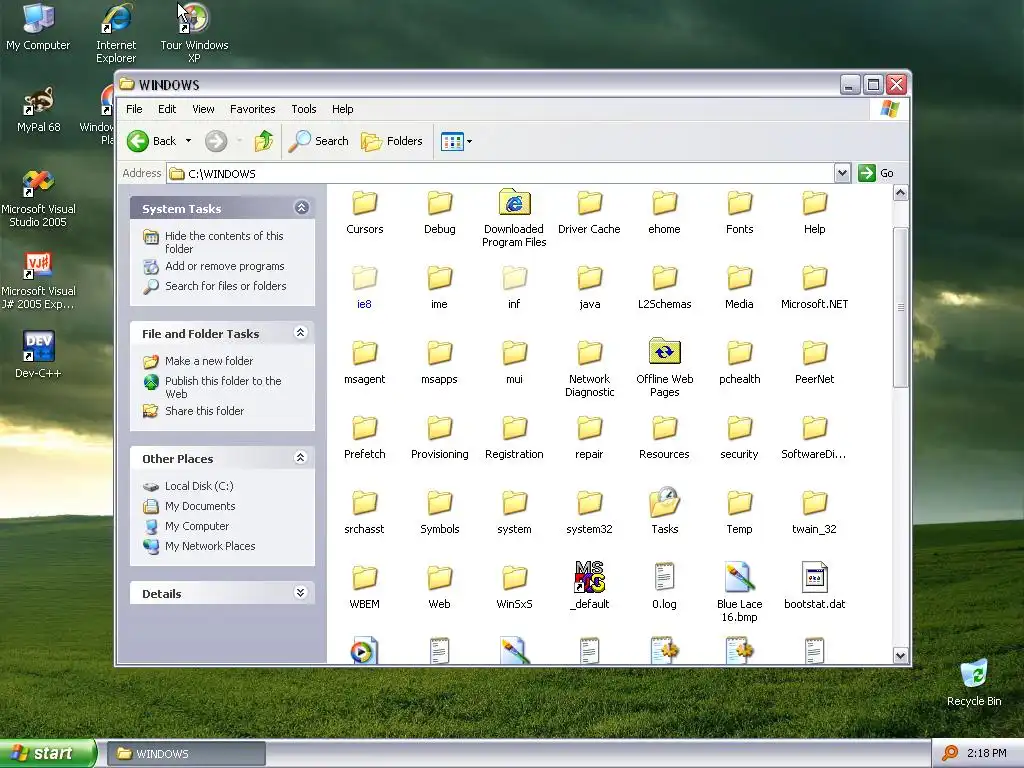Open the File menu

134,109
